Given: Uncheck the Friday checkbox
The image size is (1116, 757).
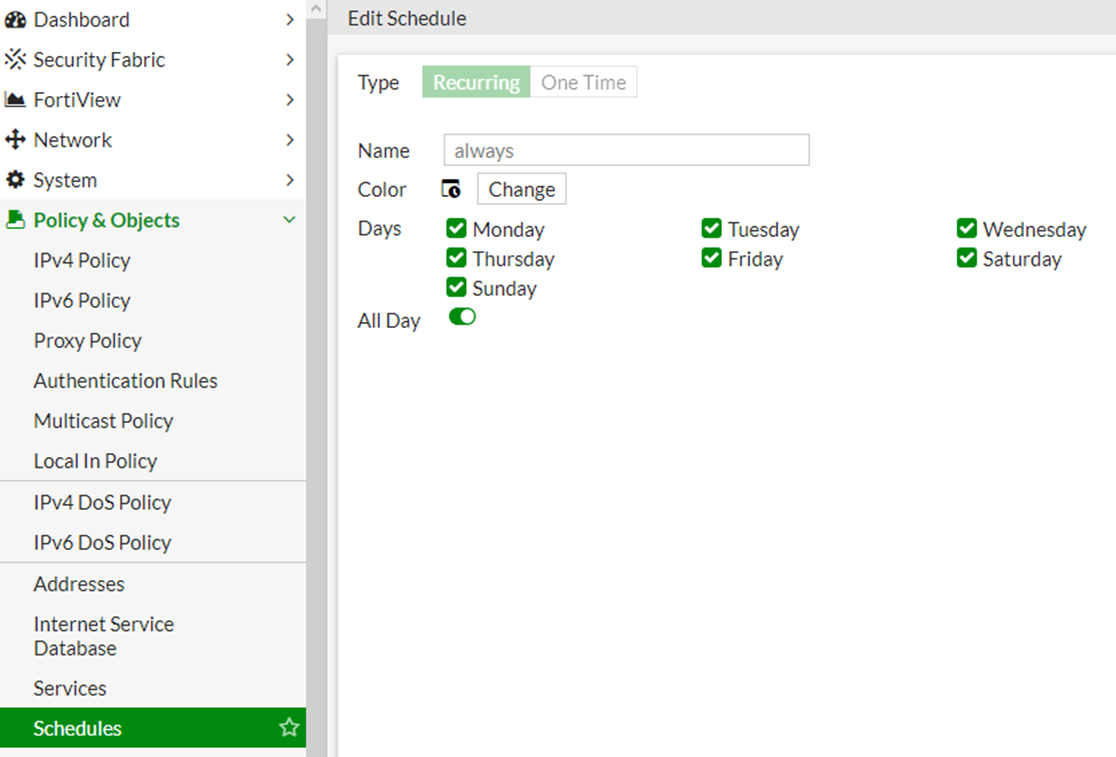Looking at the screenshot, I should click(x=712, y=259).
